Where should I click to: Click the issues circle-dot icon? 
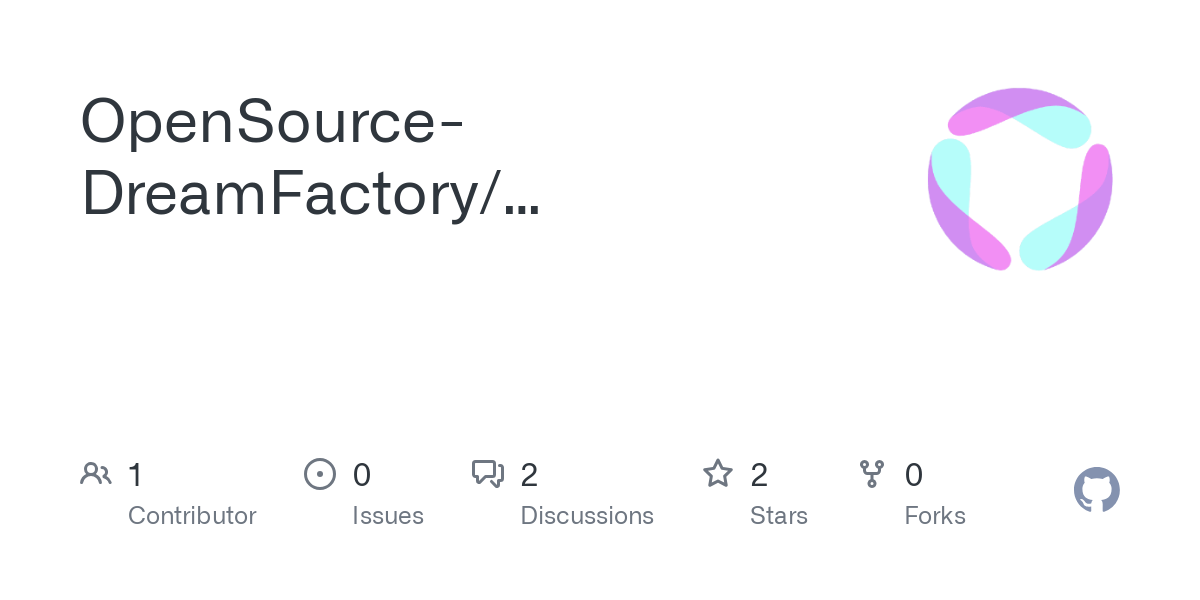[x=320, y=474]
